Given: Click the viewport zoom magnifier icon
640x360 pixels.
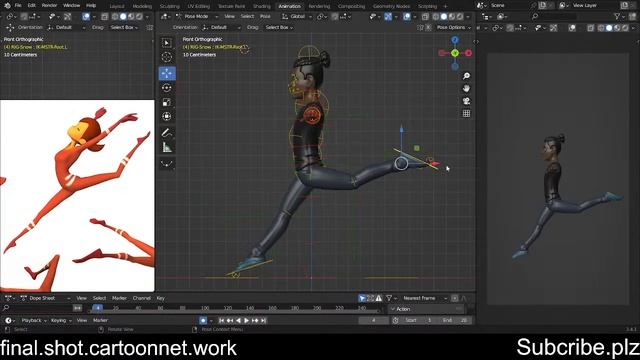Looking at the screenshot, I should tap(466, 76).
